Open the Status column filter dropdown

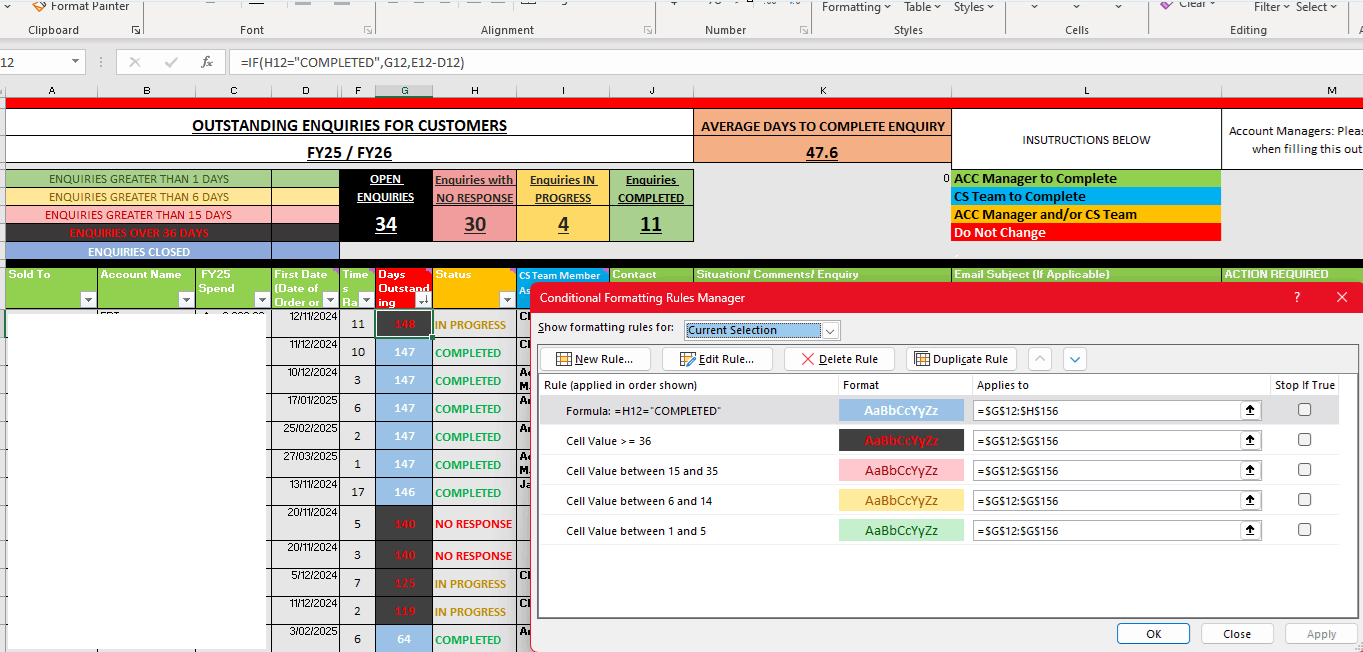(506, 300)
